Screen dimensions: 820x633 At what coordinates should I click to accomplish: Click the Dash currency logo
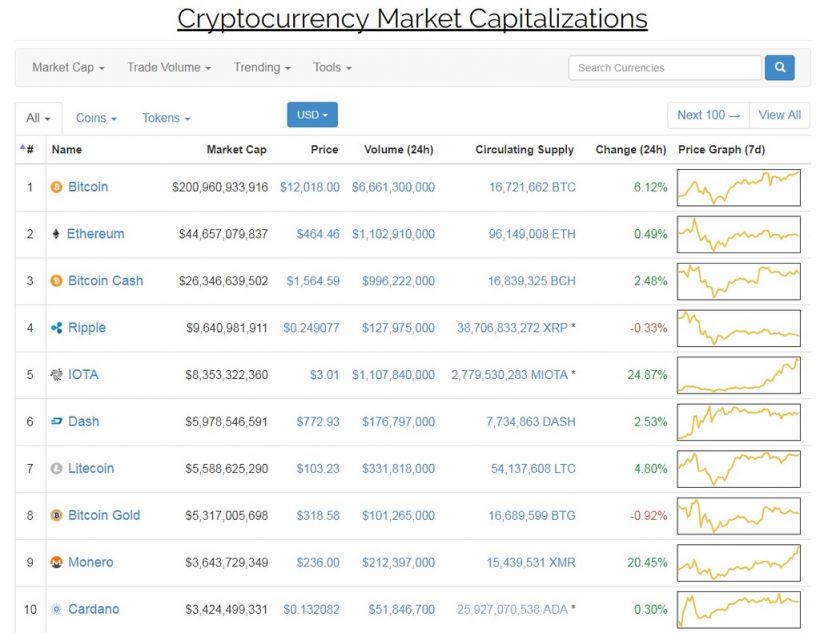(x=58, y=422)
